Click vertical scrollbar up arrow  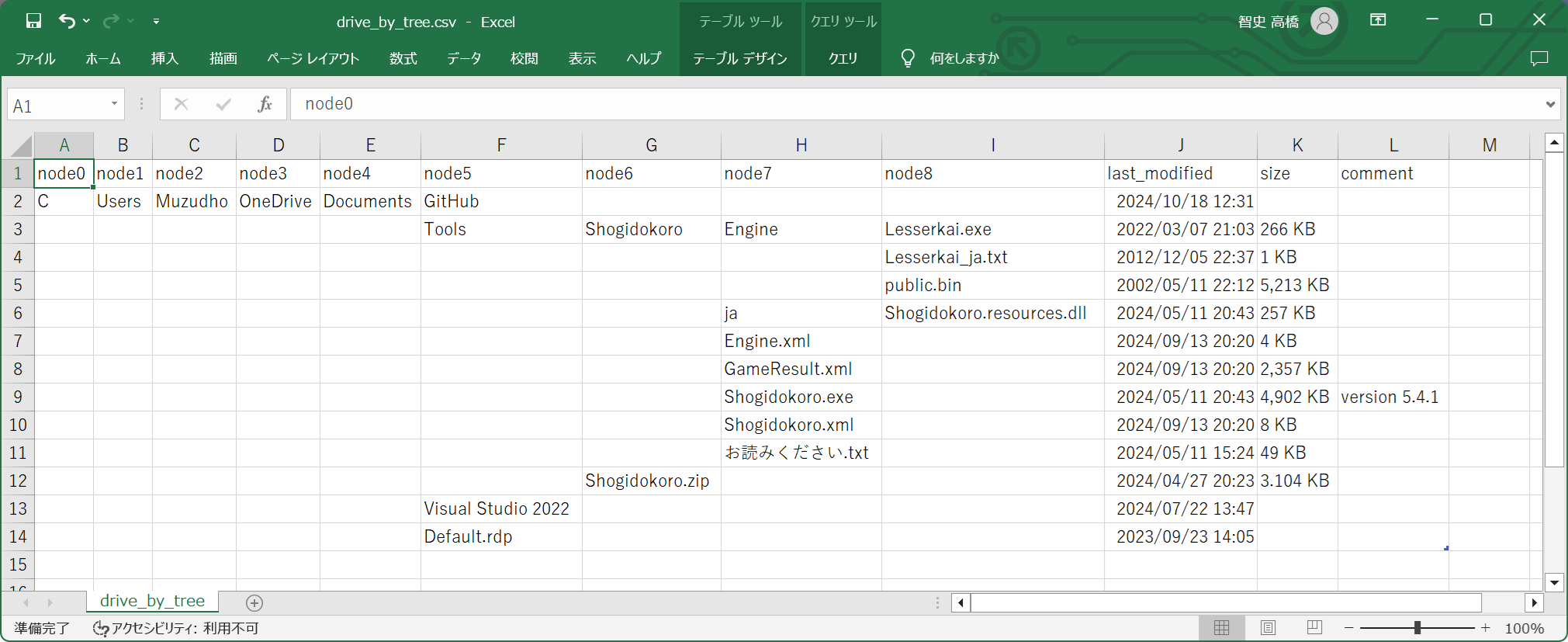point(1554,142)
